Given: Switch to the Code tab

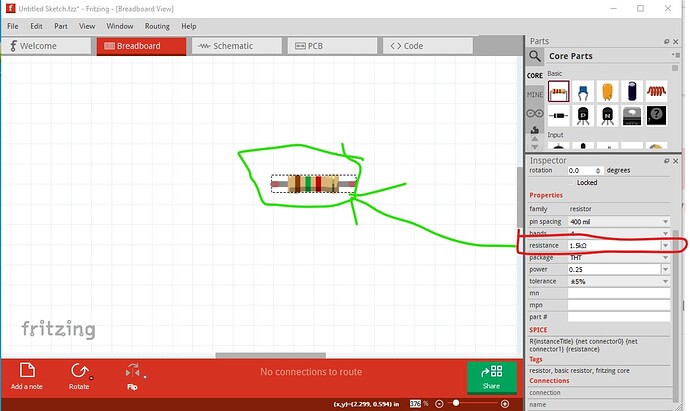Looking at the screenshot, I should pos(428,46).
